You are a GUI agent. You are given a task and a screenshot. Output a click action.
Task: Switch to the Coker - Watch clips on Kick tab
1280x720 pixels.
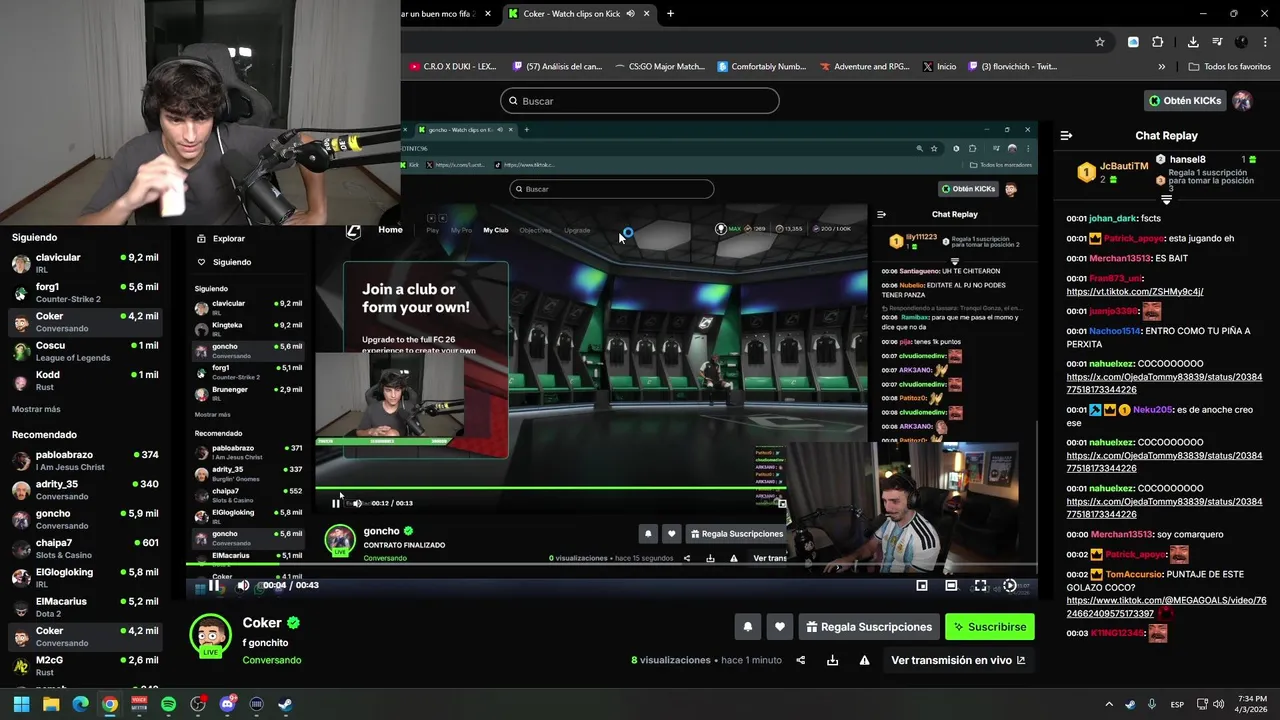[x=570, y=14]
